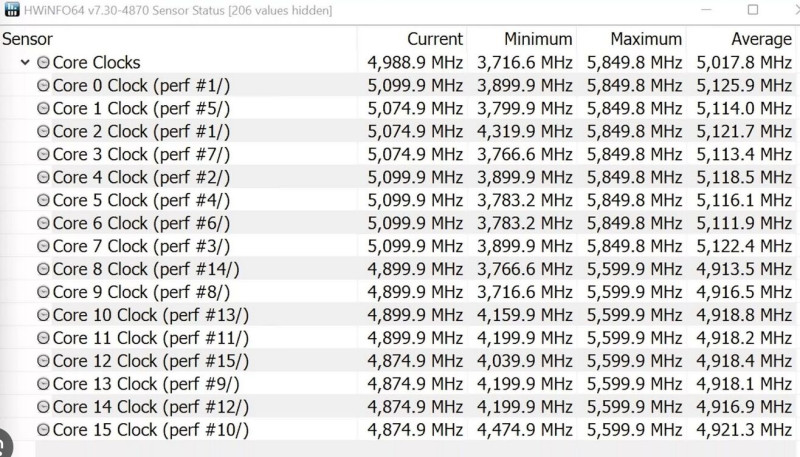Maximize the HWiNFO64 Sensor Status window
The image size is (800, 457).
point(753,10)
